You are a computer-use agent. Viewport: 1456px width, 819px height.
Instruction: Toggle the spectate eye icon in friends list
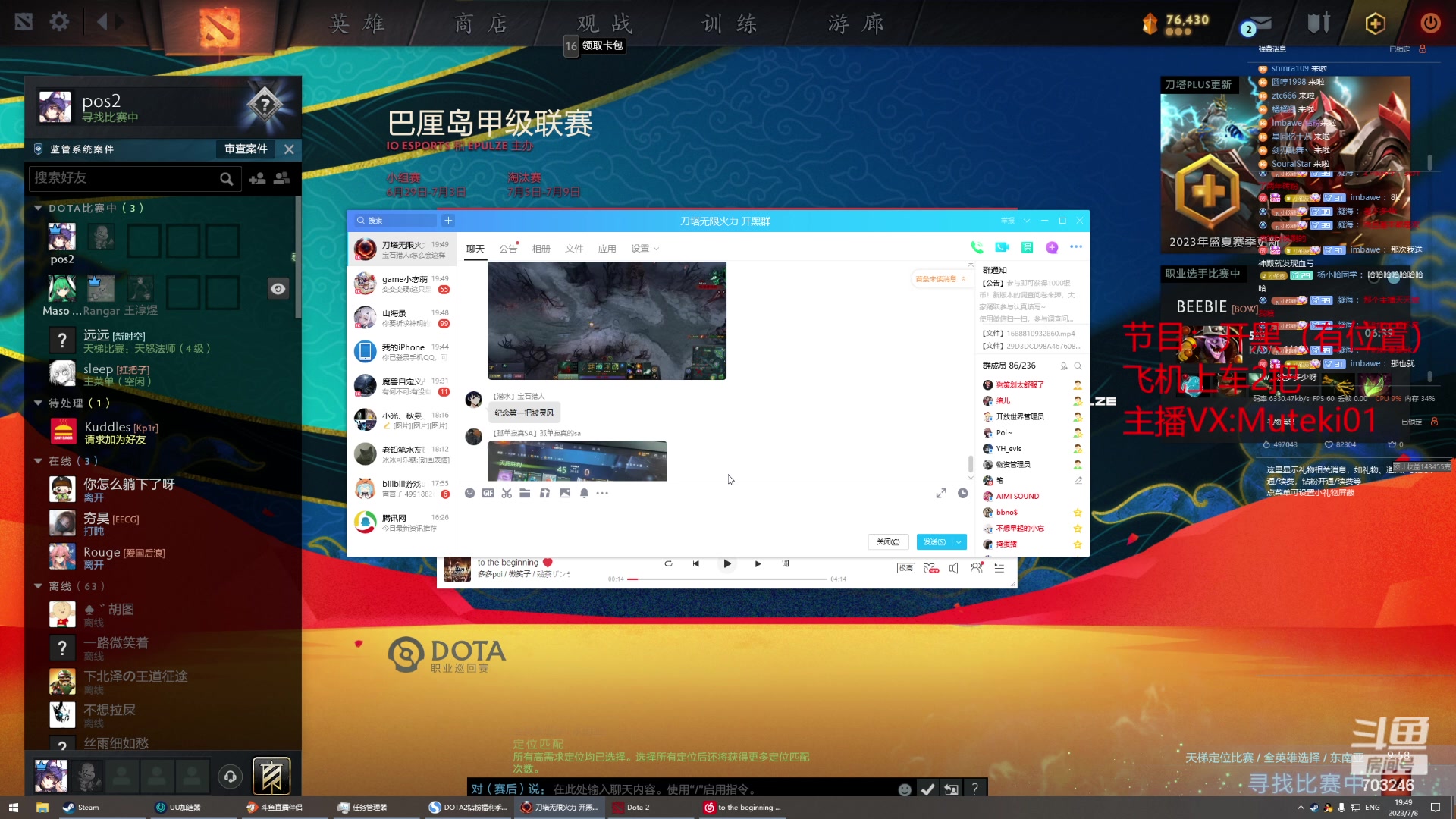[278, 289]
